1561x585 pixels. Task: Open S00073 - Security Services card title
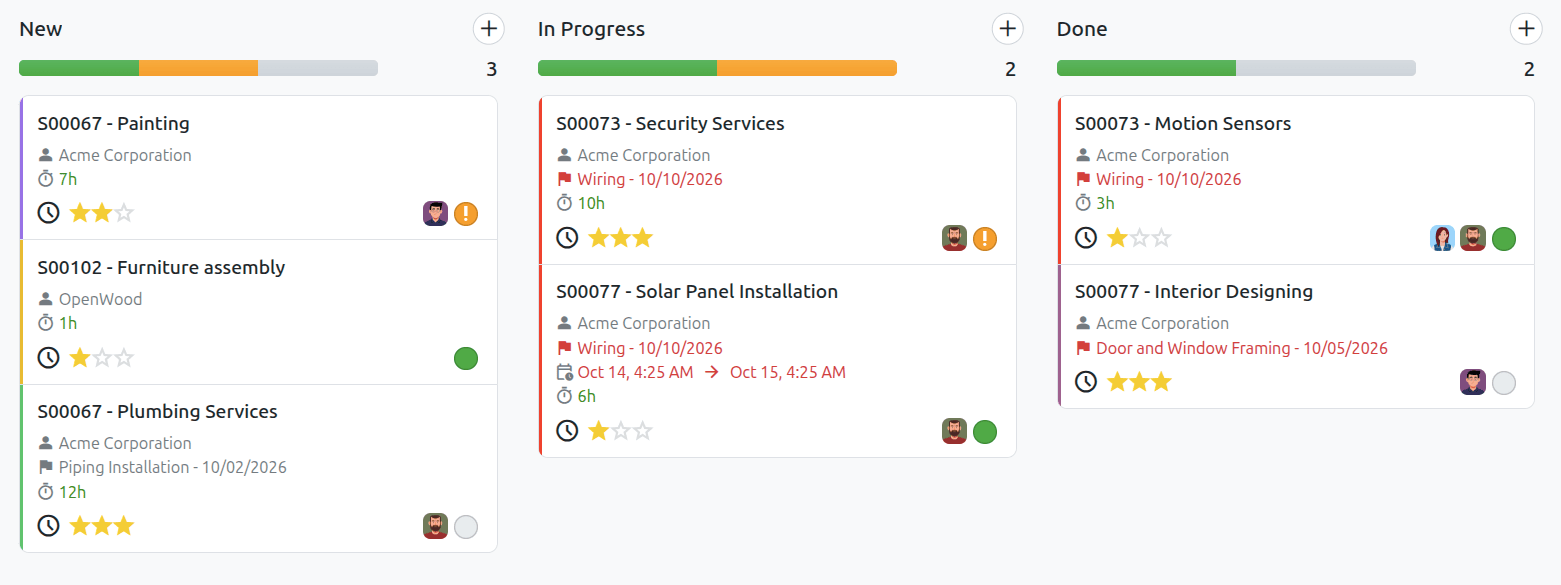(x=671, y=124)
